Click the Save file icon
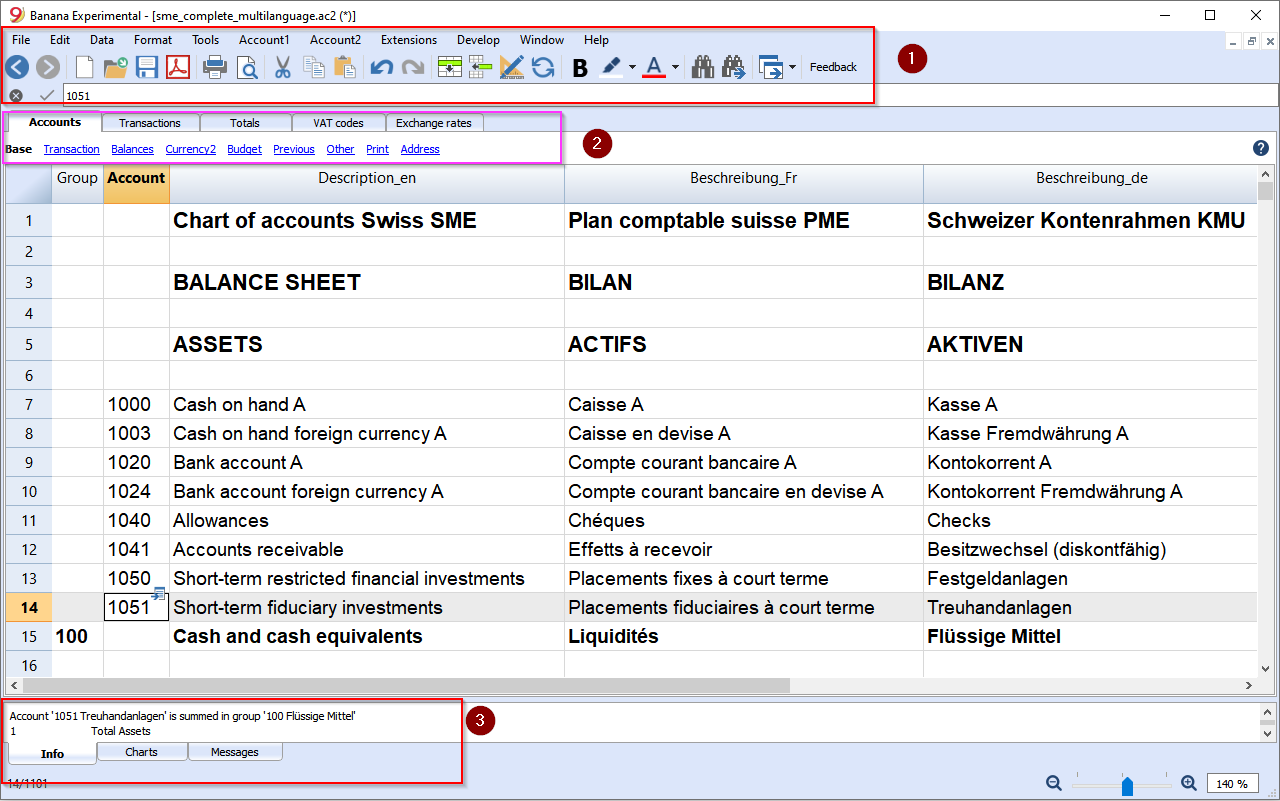The width and height of the screenshot is (1280, 801). (147, 67)
